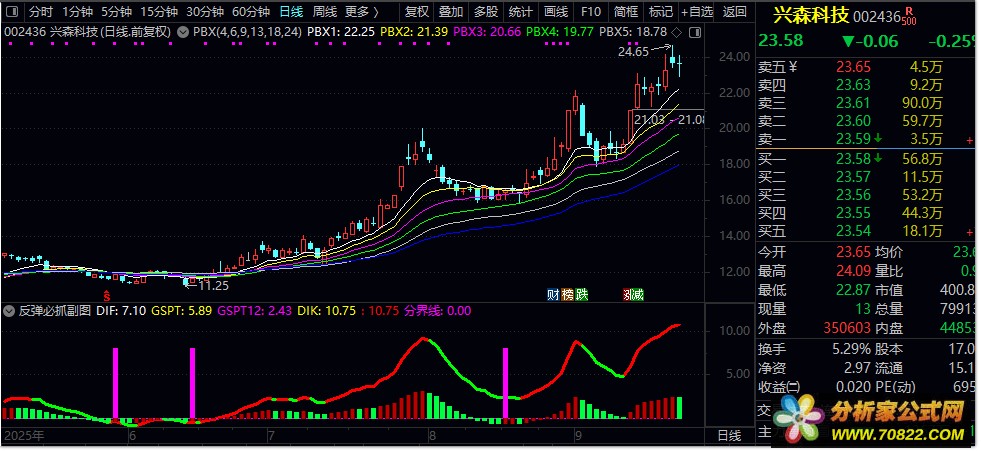Image resolution: width=981 pixels, height=451 pixels.
Task: Click the 跌 marker on the chart
Action: pos(582,295)
